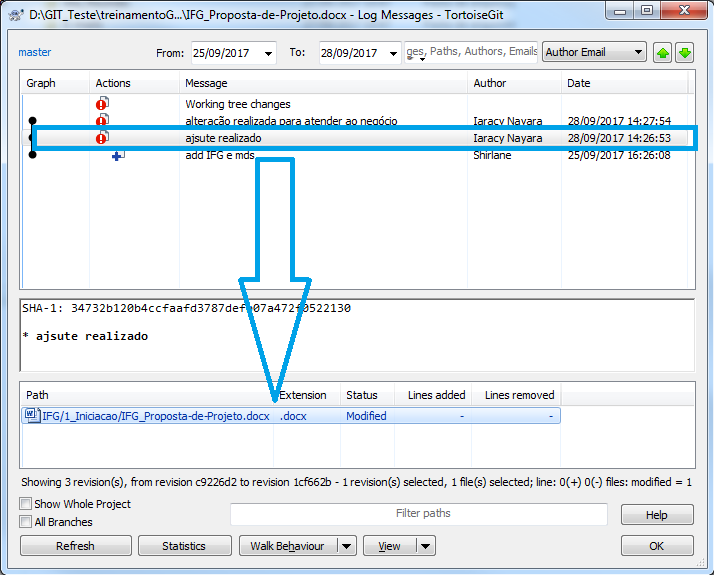This screenshot has width=714, height=575.
Task: Click the Filter paths input field
Action: tap(418, 514)
